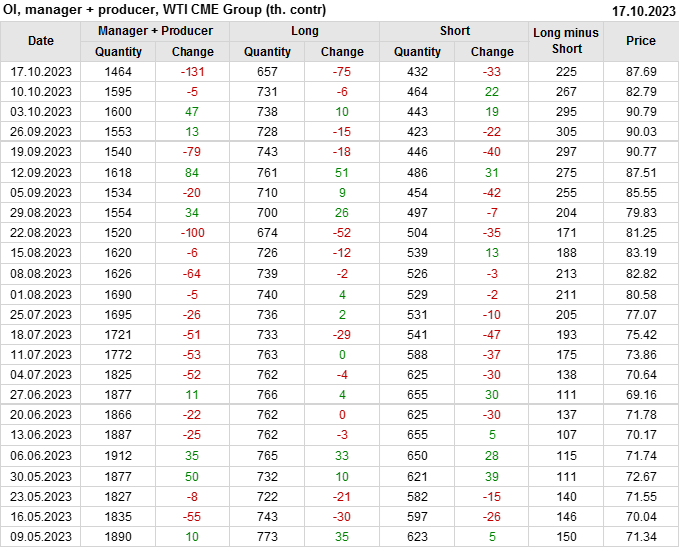Select the table title mentioning WTI CME Group
This screenshot has width=680, height=548.
point(164,10)
